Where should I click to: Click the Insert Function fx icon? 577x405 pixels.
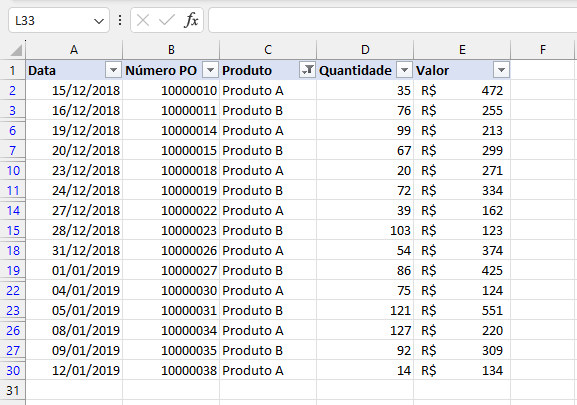(x=191, y=20)
